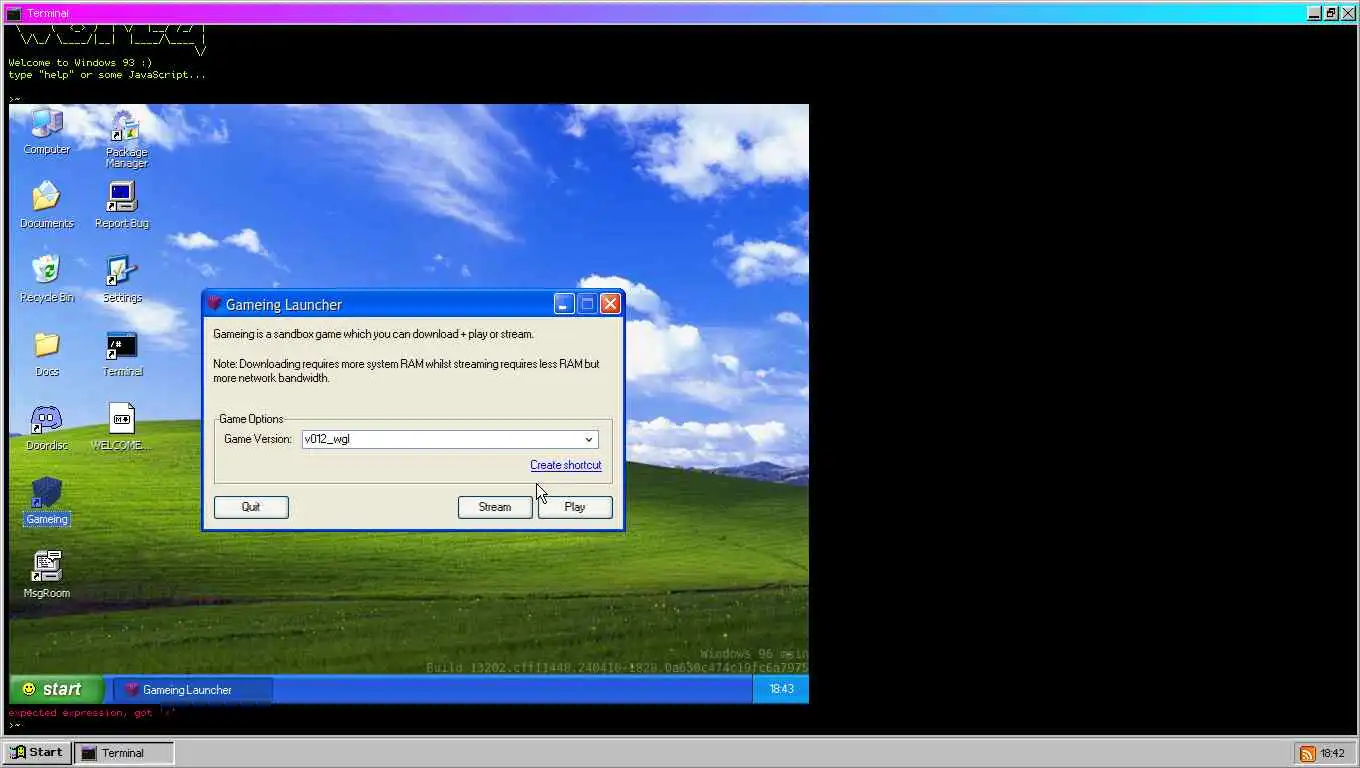Image resolution: width=1360 pixels, height=768 pixels.
Task: Close the outer Terminal window
Action: [1348, 13]
